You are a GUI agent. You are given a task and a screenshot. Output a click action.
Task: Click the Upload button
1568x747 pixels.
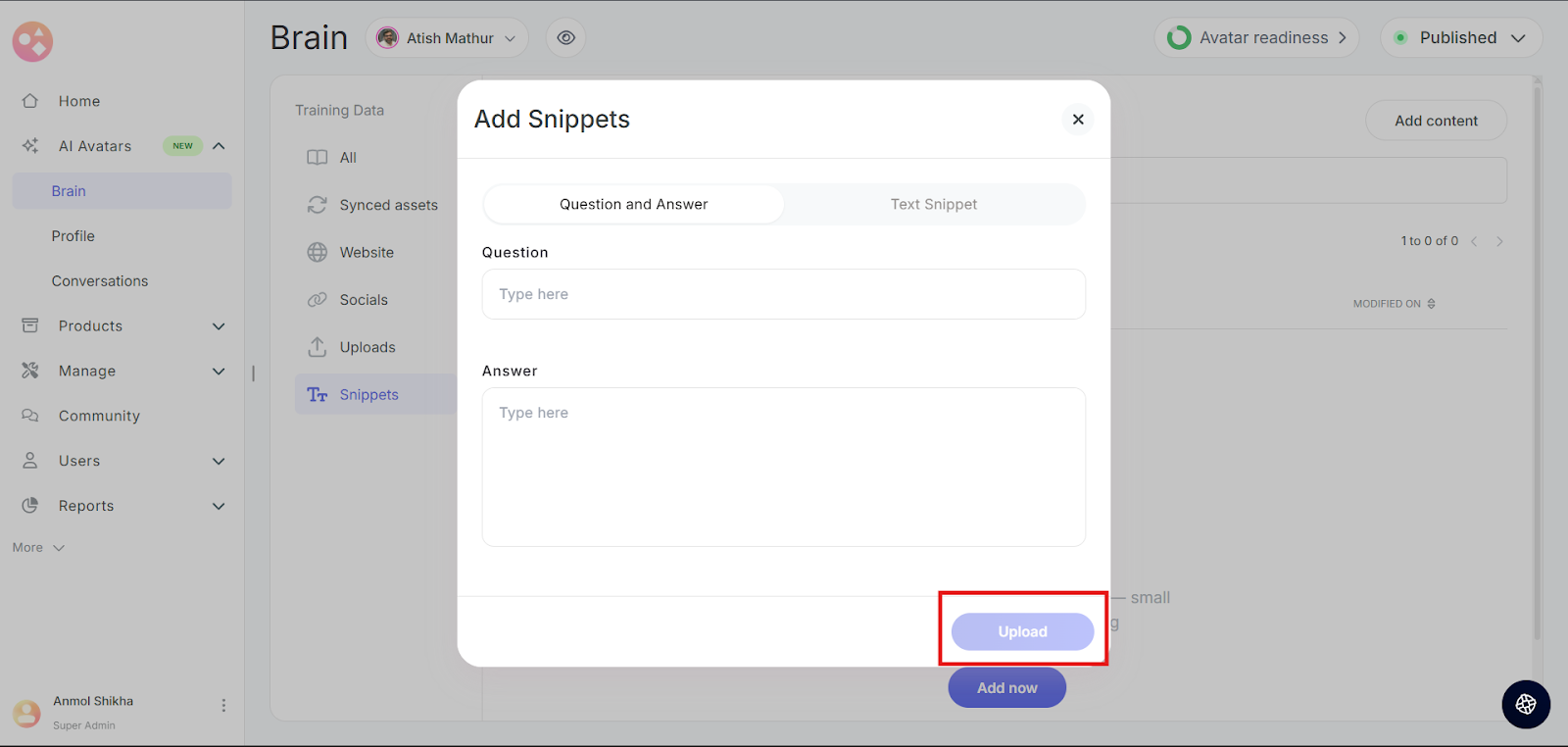pos(1022,632)
